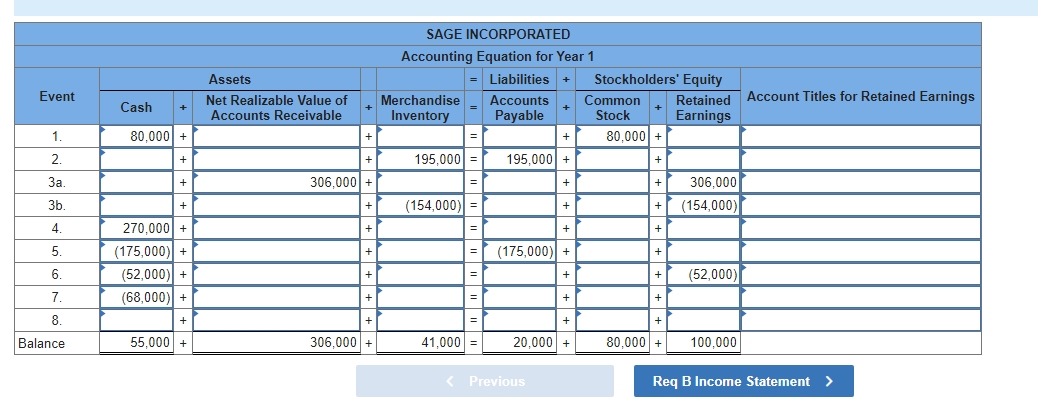Select empty Cash cell for event 8
The height and width of the screenshot is (403, 1038).
[136, 320]
